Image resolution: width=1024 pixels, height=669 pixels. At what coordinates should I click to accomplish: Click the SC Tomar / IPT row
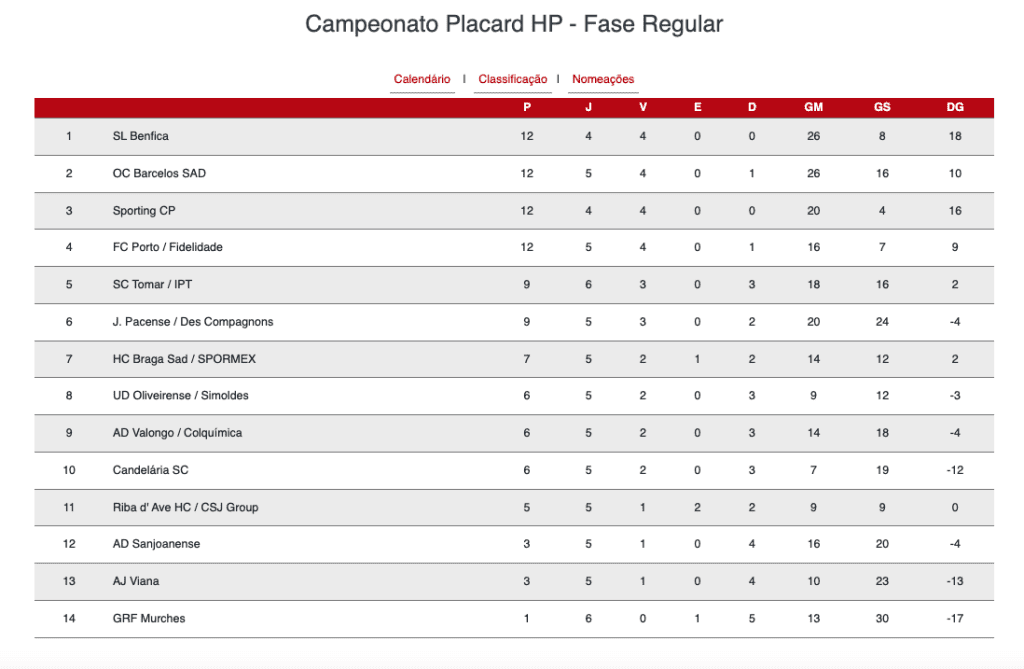(x=514, y=285)
